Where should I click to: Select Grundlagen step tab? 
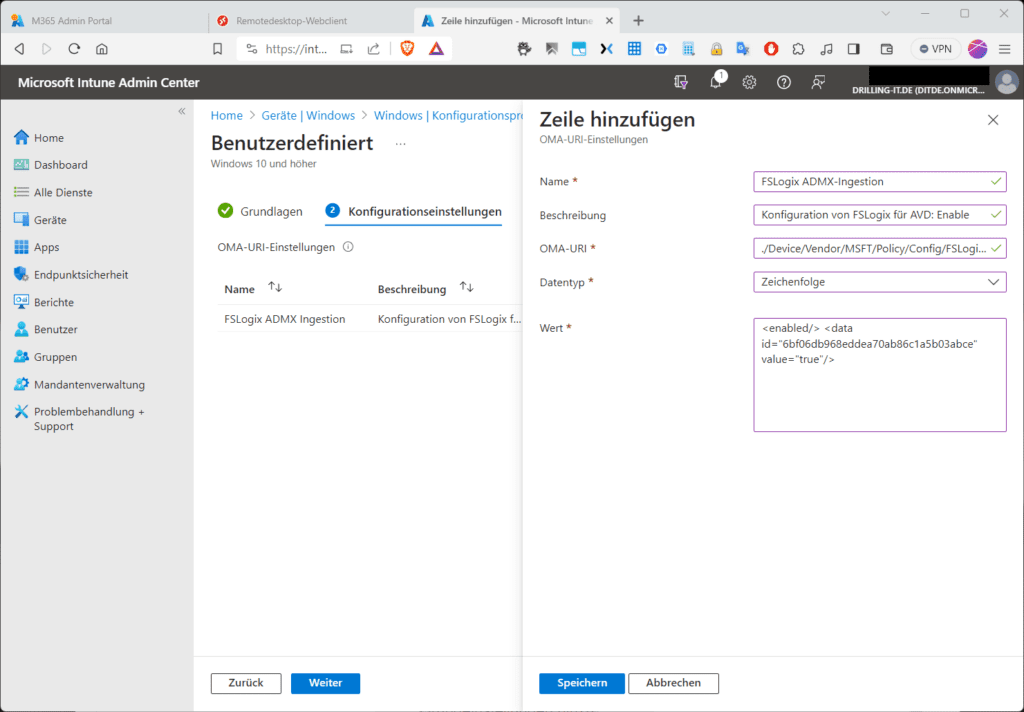(x=261, y=212)
